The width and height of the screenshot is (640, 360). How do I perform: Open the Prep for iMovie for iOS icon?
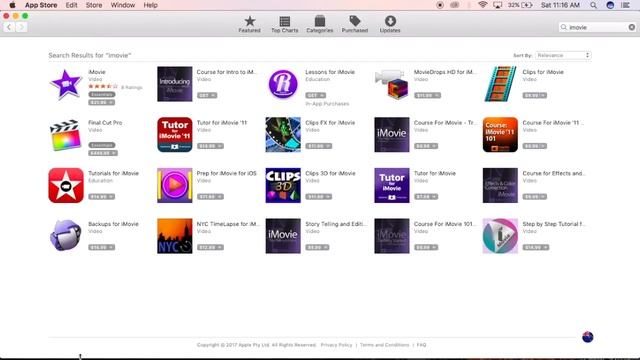point(175,185)
